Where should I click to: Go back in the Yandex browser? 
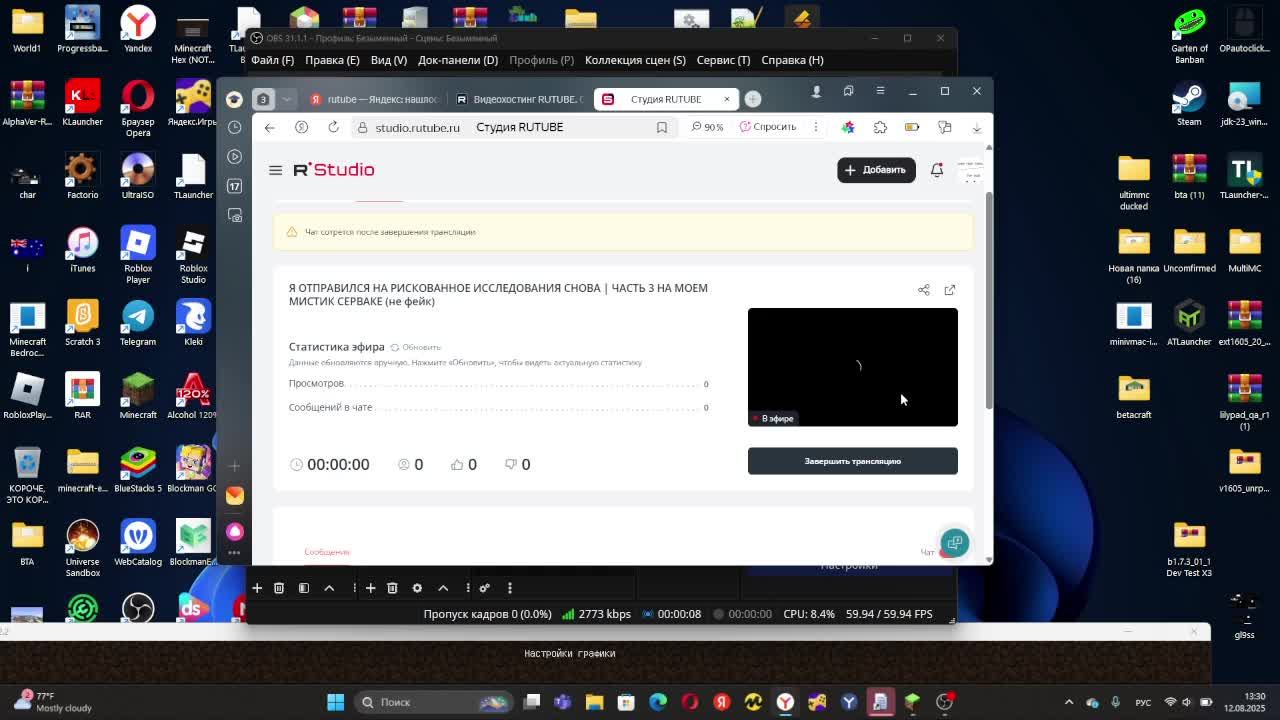coord(269,127)
